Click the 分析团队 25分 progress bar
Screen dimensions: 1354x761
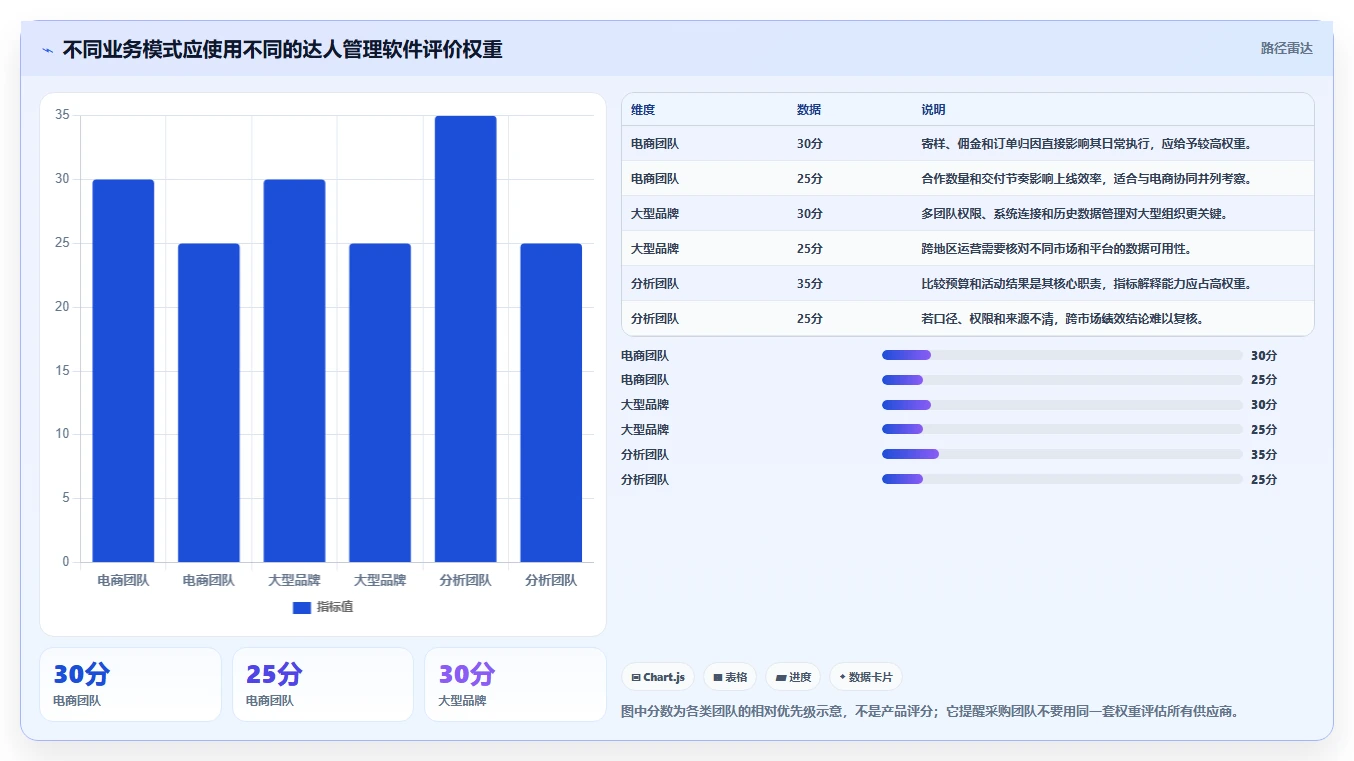[1062, 480]
